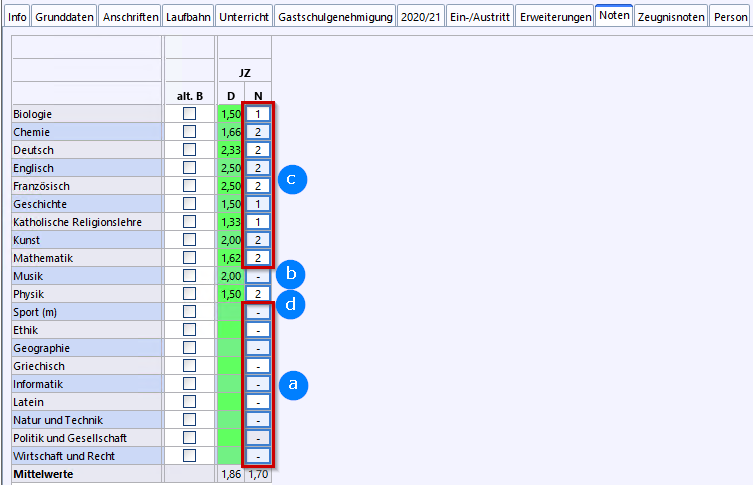Tick alt. B checkbox for Latein
The height and width of the screenshot is (485, 753).
click(190, 402)
